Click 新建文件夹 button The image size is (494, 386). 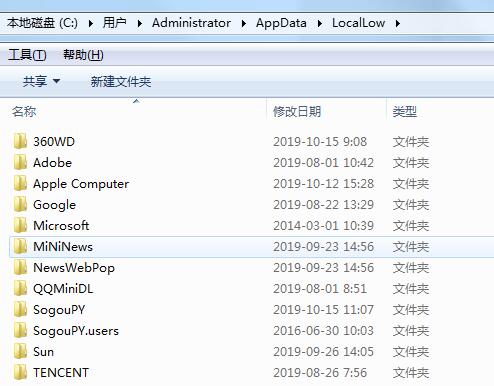[121, 81]
